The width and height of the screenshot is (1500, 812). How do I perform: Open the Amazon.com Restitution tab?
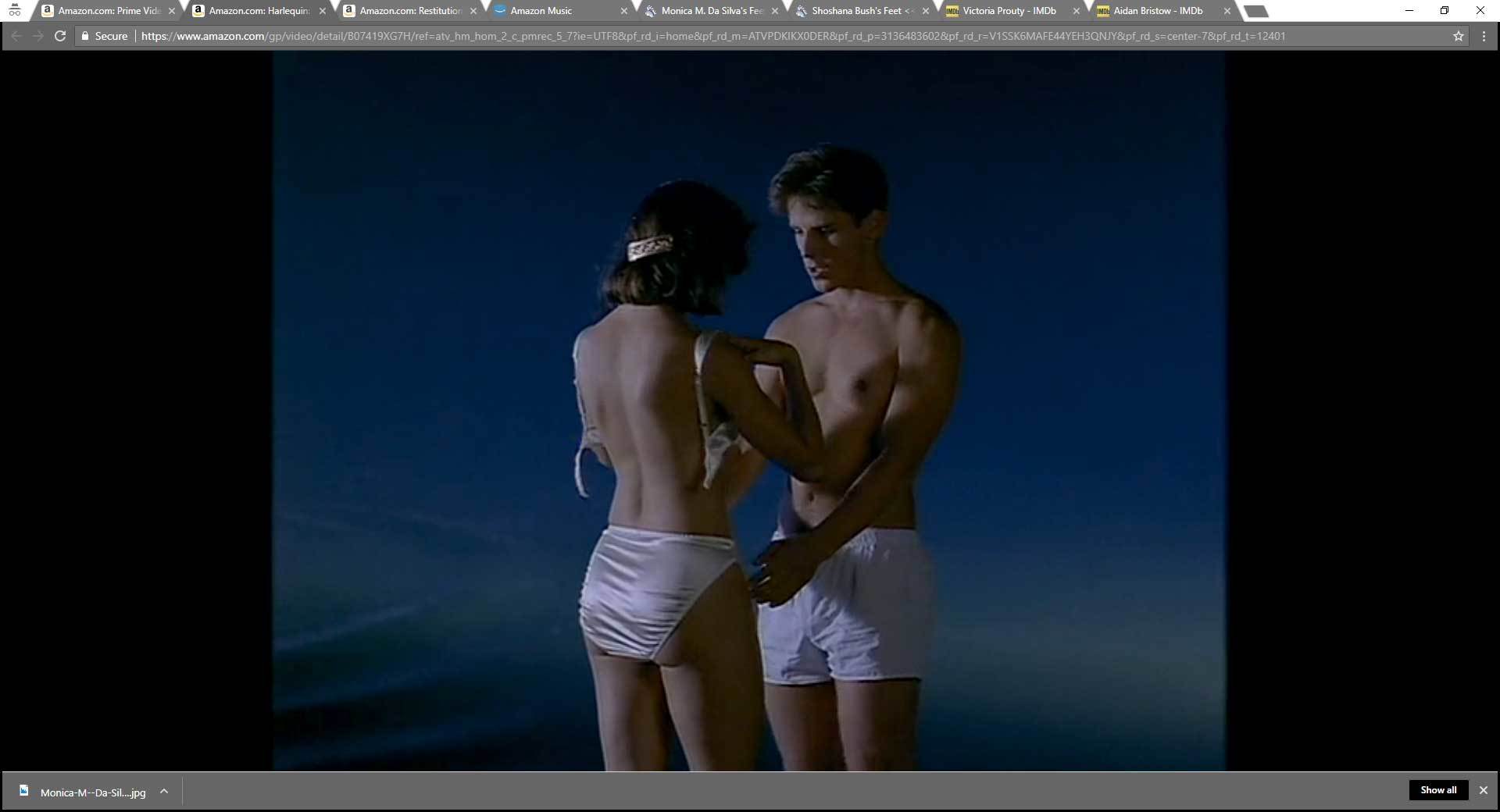pyautogui.click(x=410, y=11)
